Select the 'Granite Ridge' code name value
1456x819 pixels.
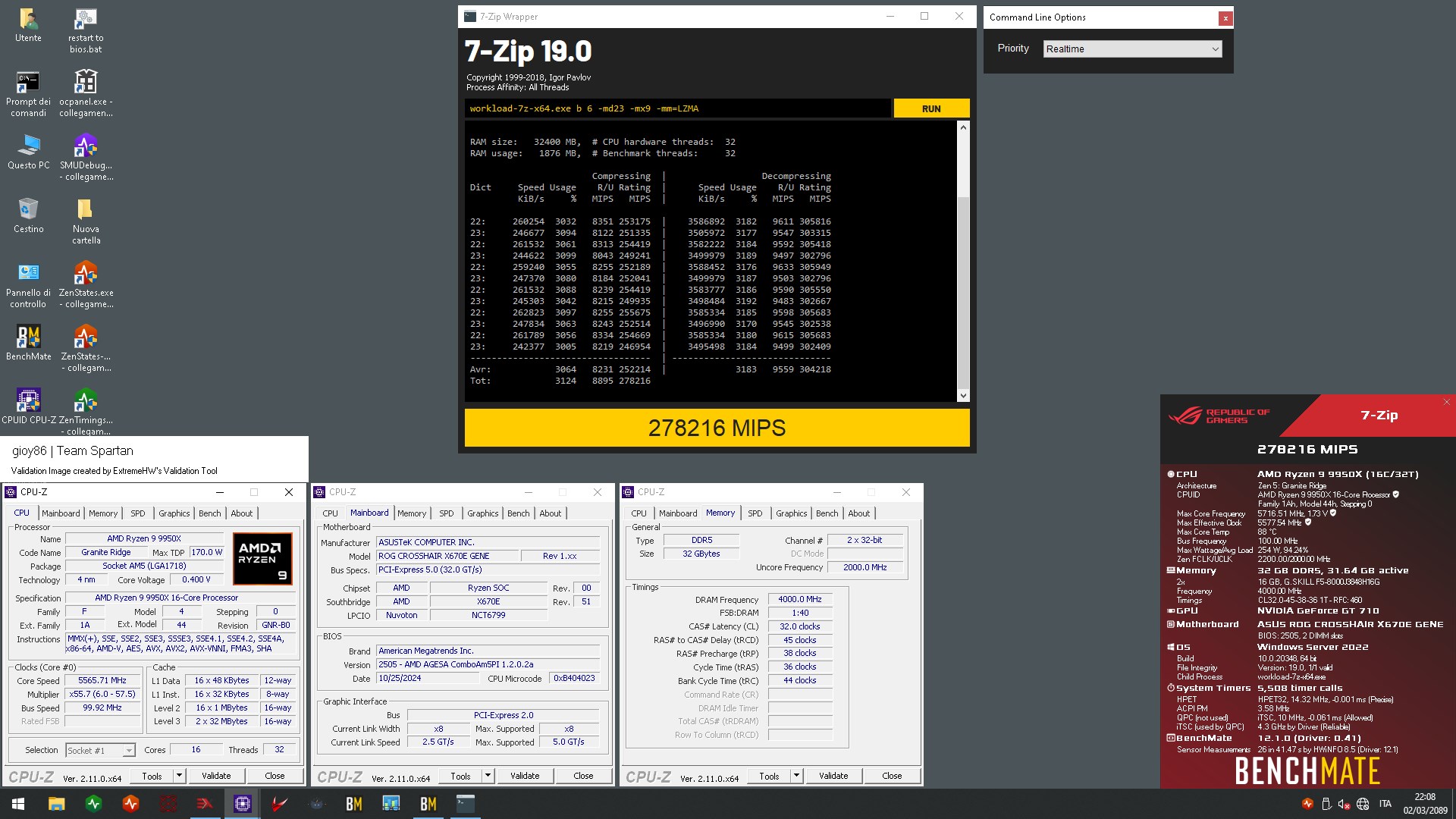tap(106, 552)
